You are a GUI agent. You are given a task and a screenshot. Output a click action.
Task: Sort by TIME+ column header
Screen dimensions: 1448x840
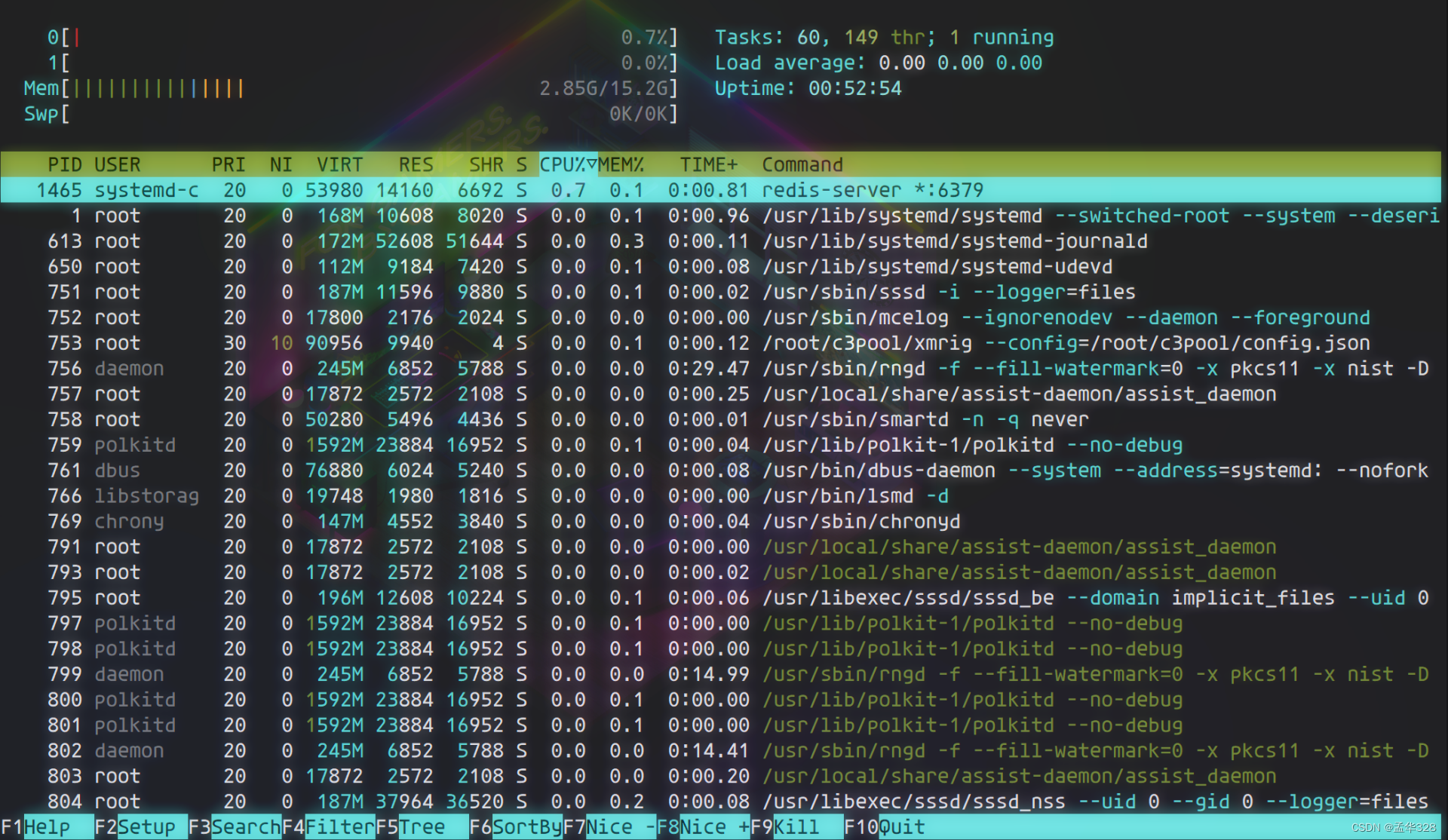coord(707,164)
